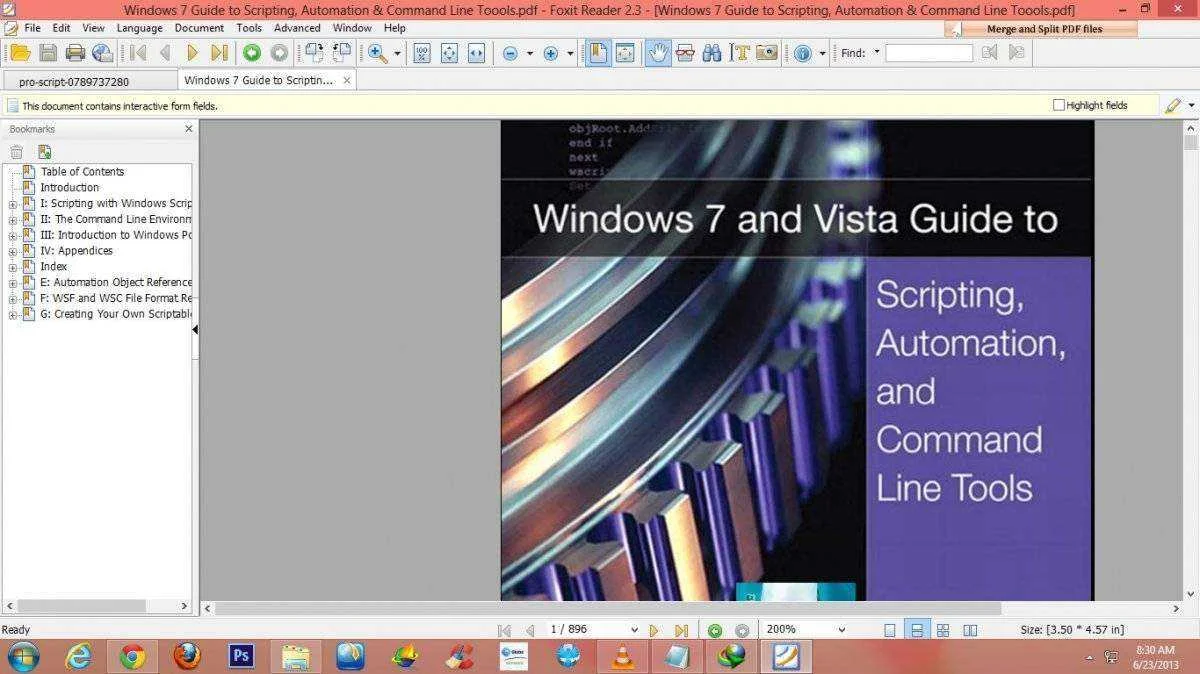Switch to full screen view icon
Viewport: 1200px width, 674px height.
pos(625,53)
